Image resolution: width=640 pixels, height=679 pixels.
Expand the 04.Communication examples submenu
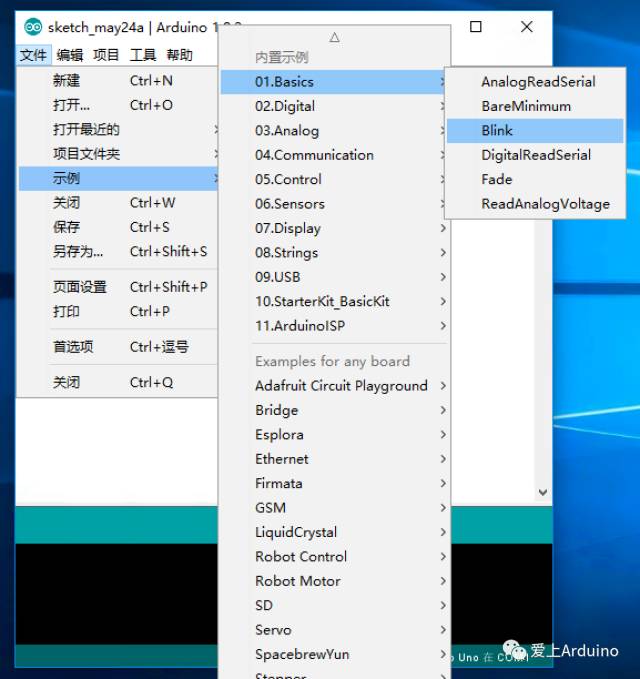point(334,155)
